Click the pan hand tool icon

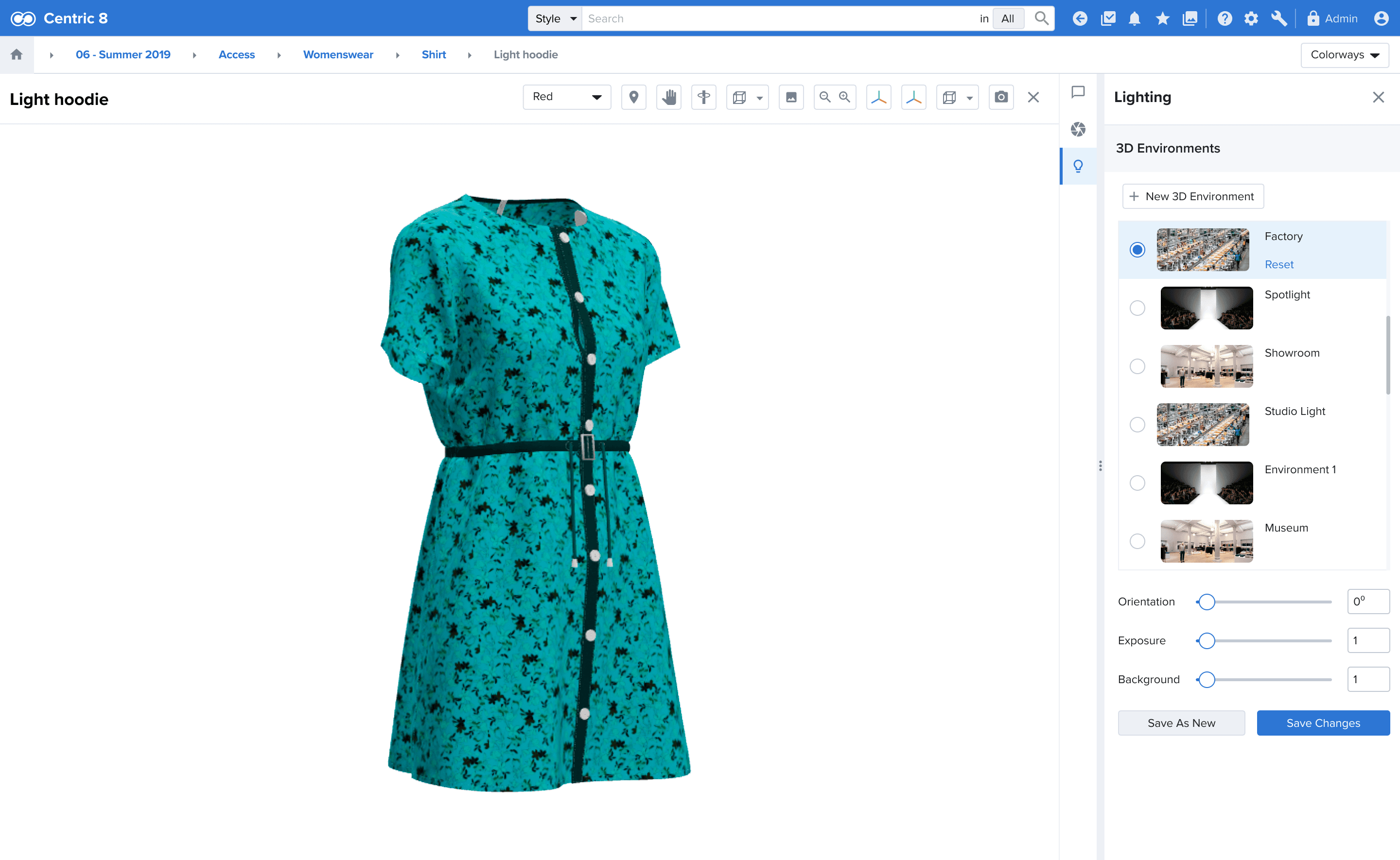tap(668, 97)
